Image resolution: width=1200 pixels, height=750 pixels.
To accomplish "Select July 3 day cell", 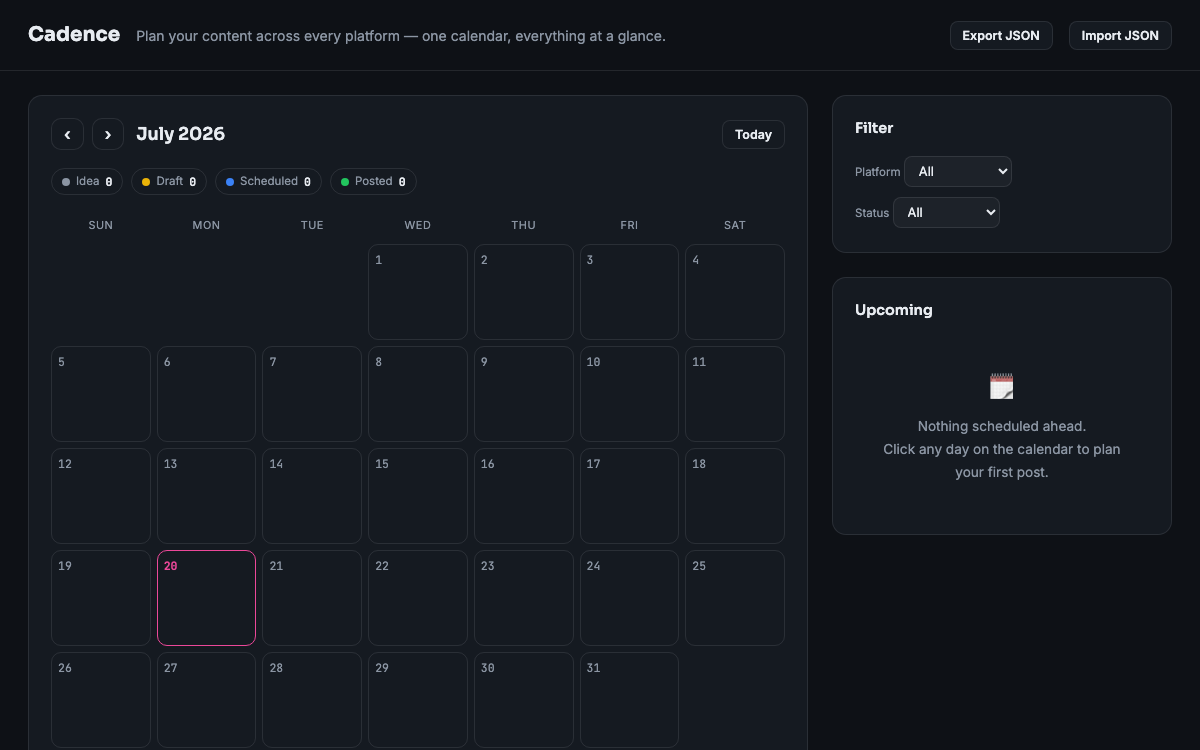I will pos(629,292).
